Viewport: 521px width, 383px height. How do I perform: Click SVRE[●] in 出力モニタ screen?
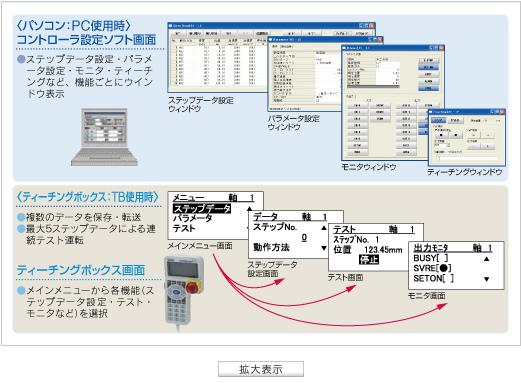[x=432, y=268]
